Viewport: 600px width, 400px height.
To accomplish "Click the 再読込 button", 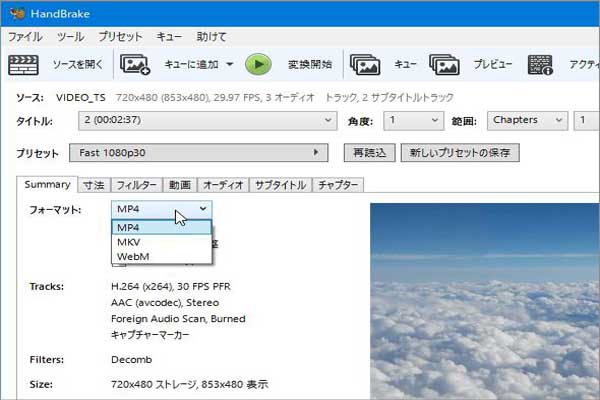I will (x=368, y=153).
